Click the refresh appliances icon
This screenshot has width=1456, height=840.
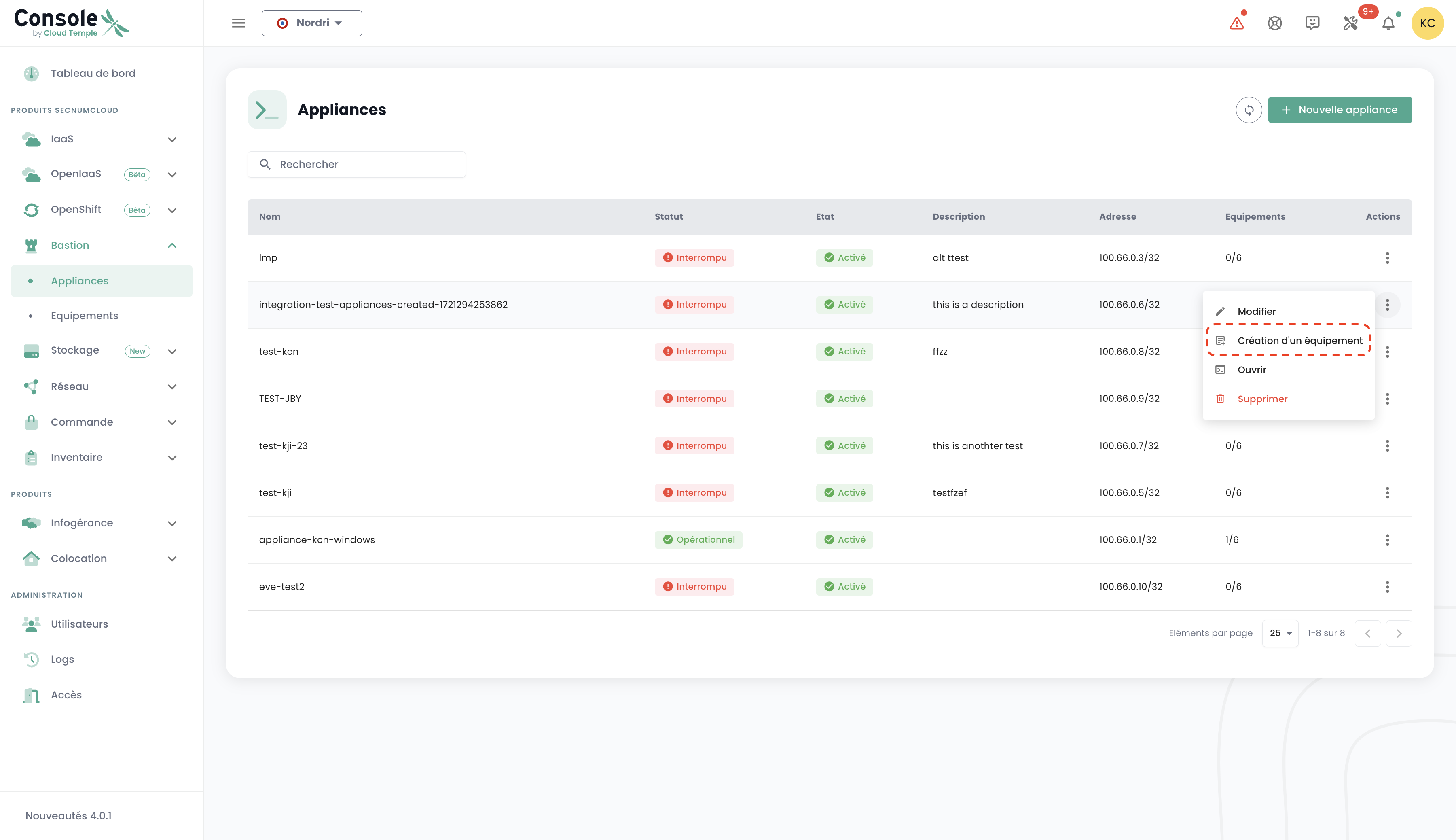pos(1249,110)
